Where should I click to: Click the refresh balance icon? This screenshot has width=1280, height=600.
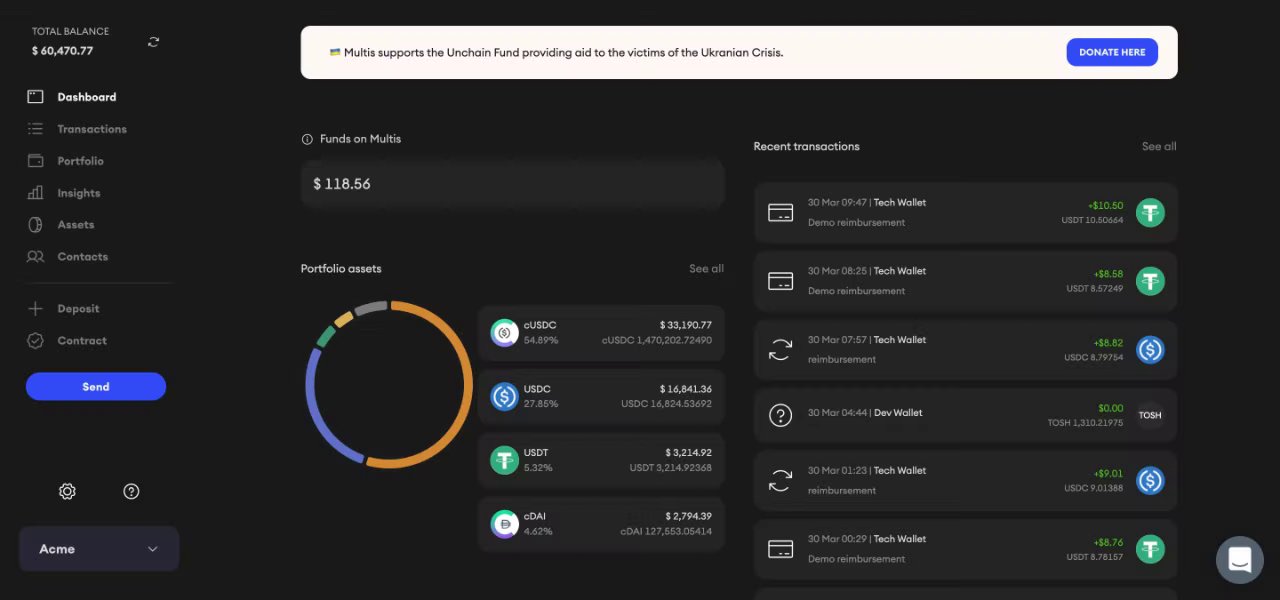(153, 42)
